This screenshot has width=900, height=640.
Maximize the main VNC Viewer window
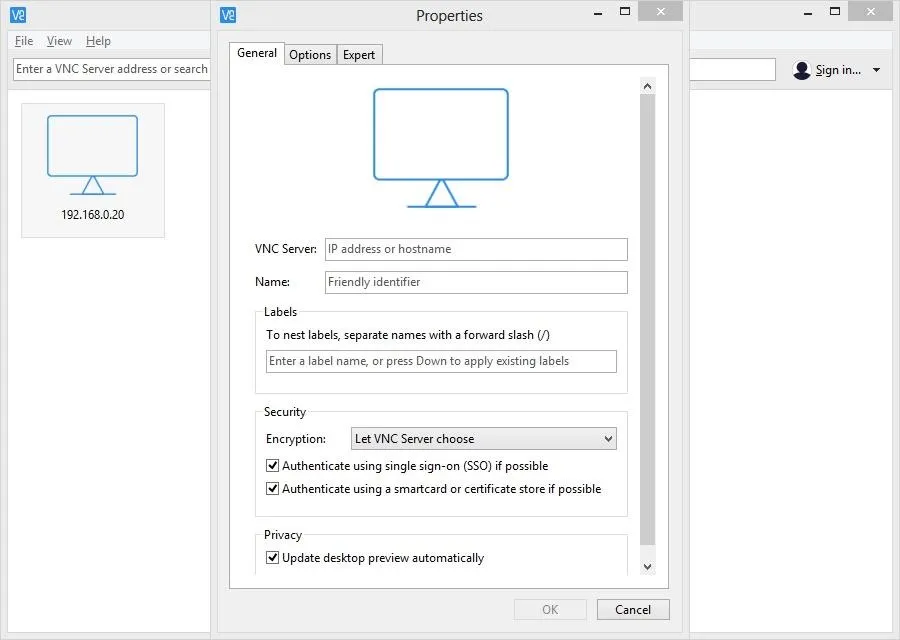835,11
